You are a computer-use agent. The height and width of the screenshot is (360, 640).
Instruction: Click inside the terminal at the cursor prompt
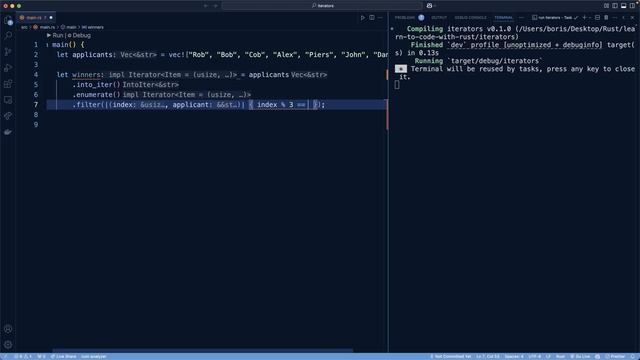point(397,85)
